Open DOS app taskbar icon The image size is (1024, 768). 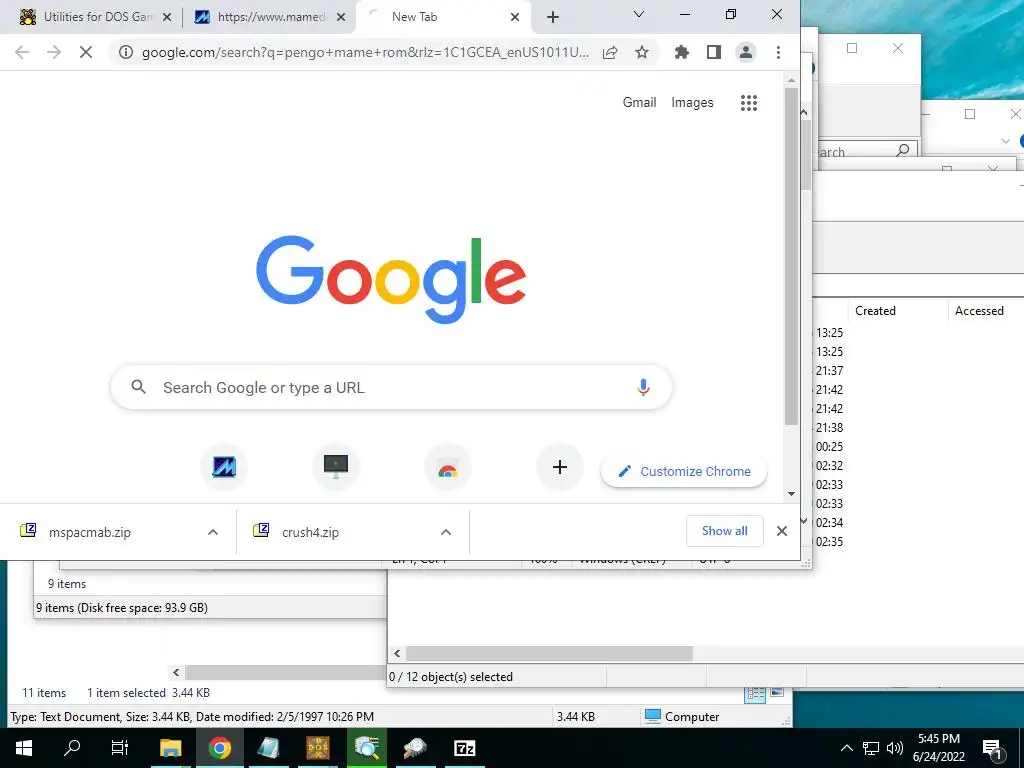click(x=318, y=748)
